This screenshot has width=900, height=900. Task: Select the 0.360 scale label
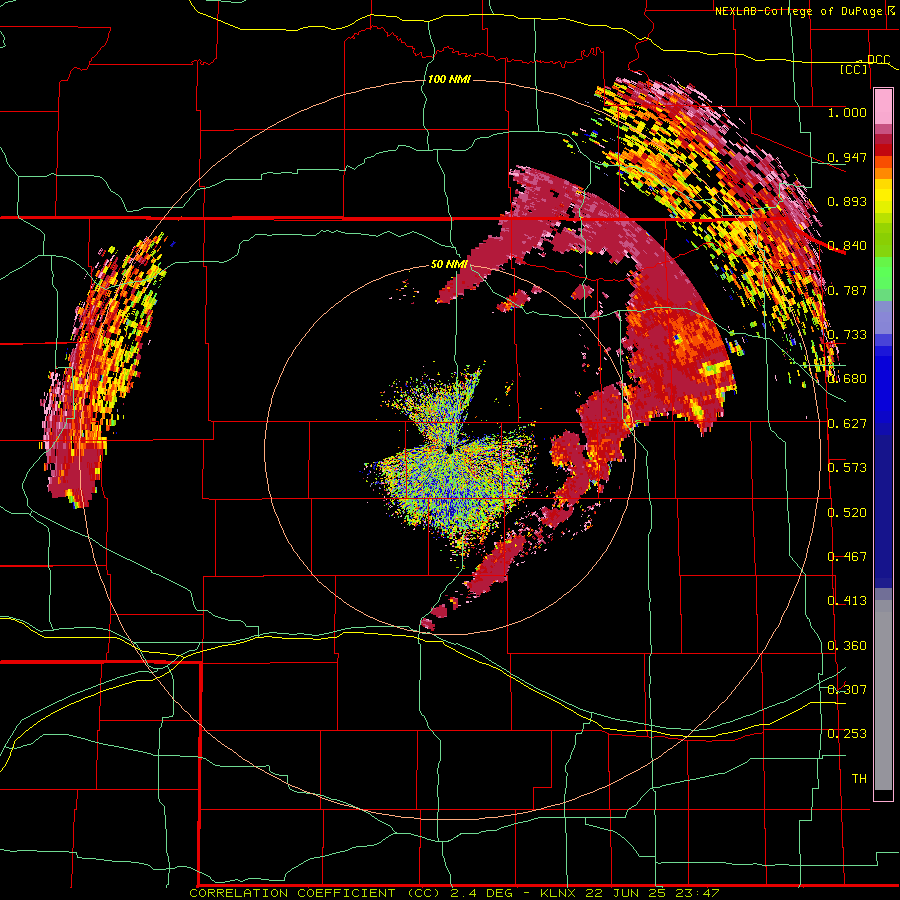click(x=847, y=646)
